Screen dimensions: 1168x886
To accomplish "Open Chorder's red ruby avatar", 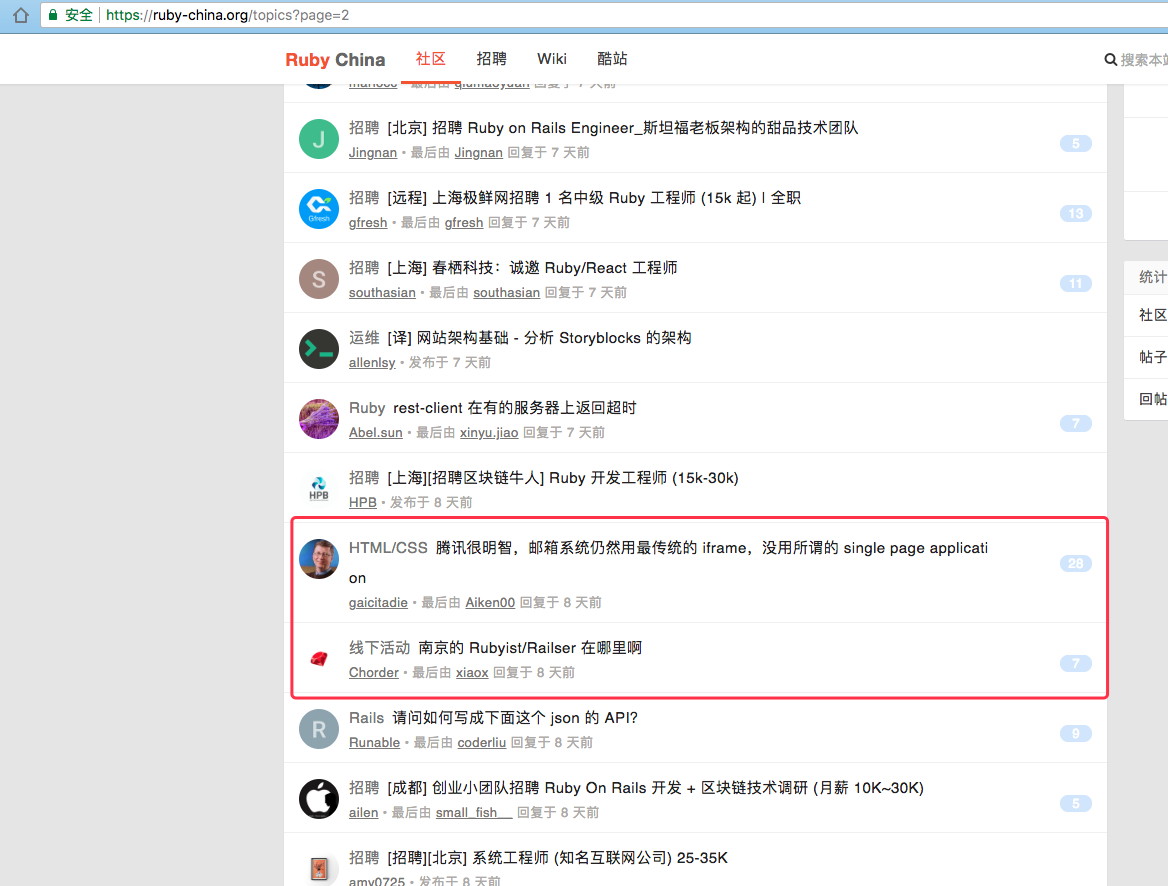I will point(319,659).
